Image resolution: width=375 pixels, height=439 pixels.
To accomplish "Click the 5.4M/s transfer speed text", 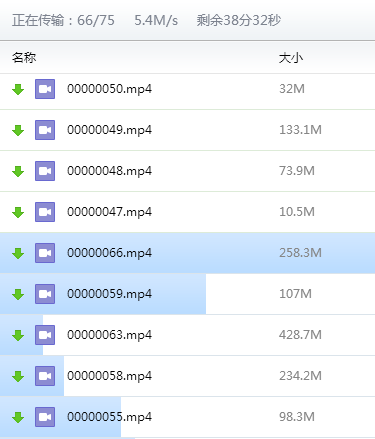I will click(156, 20).
